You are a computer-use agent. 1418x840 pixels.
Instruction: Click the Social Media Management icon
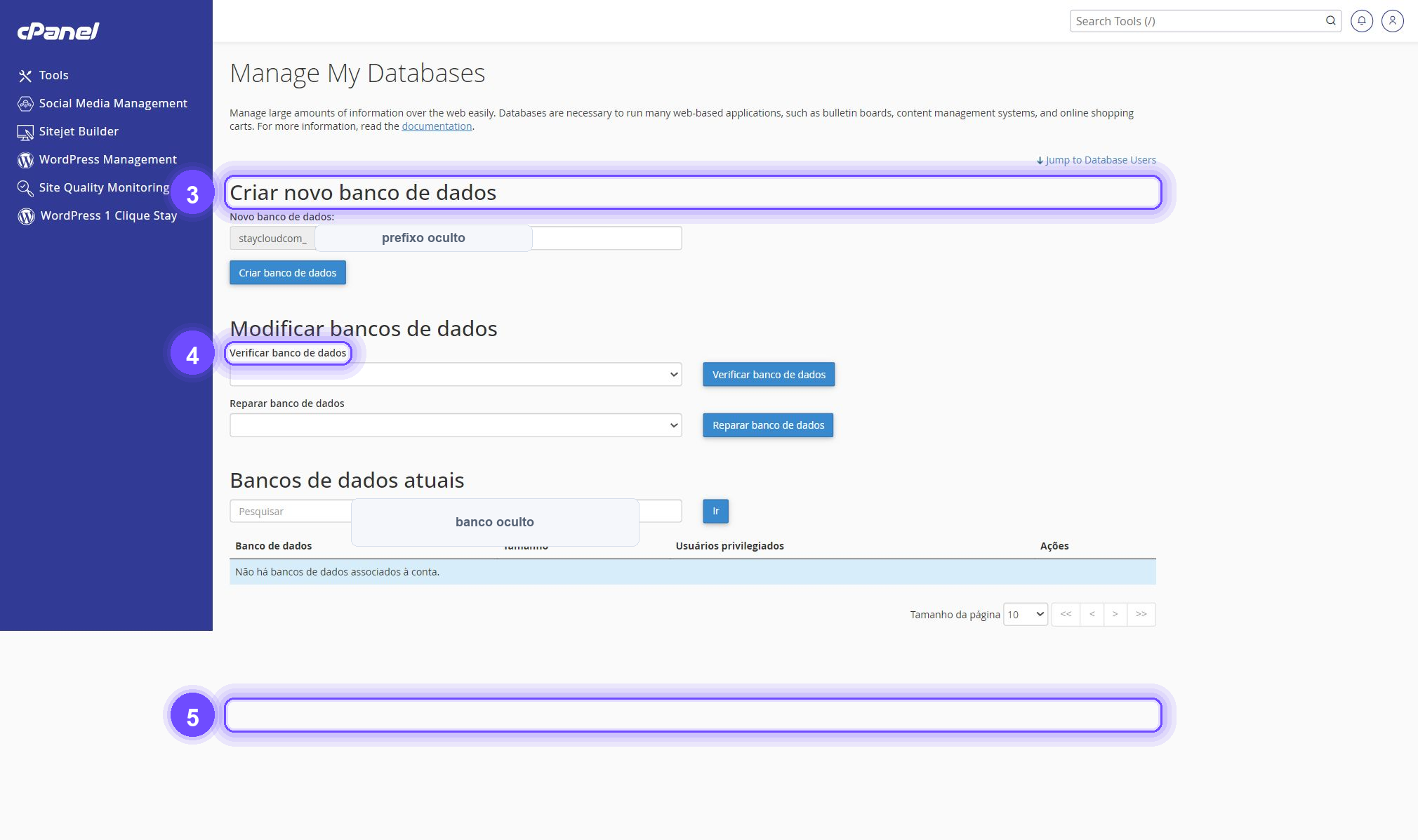click(25, 104)
